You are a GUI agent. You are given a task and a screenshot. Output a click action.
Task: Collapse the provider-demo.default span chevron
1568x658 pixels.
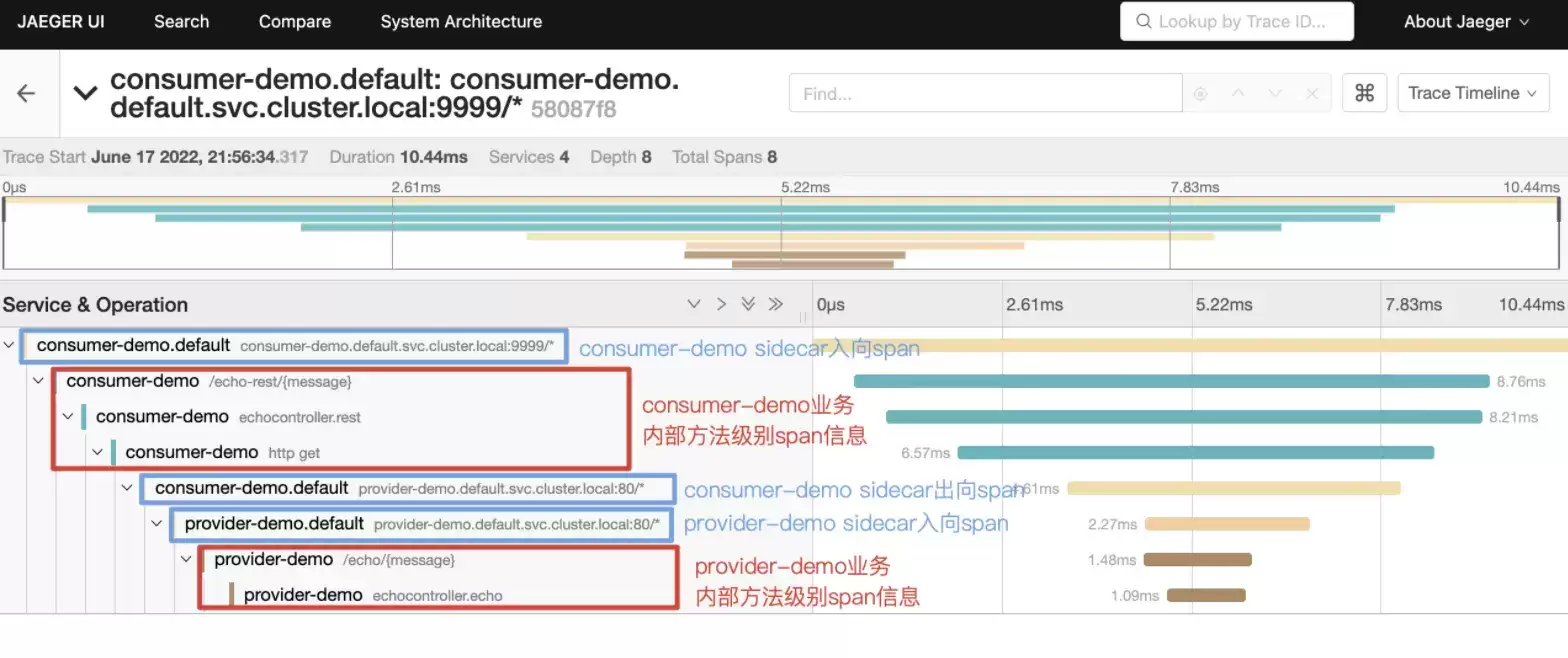click(x=157, y=523)
